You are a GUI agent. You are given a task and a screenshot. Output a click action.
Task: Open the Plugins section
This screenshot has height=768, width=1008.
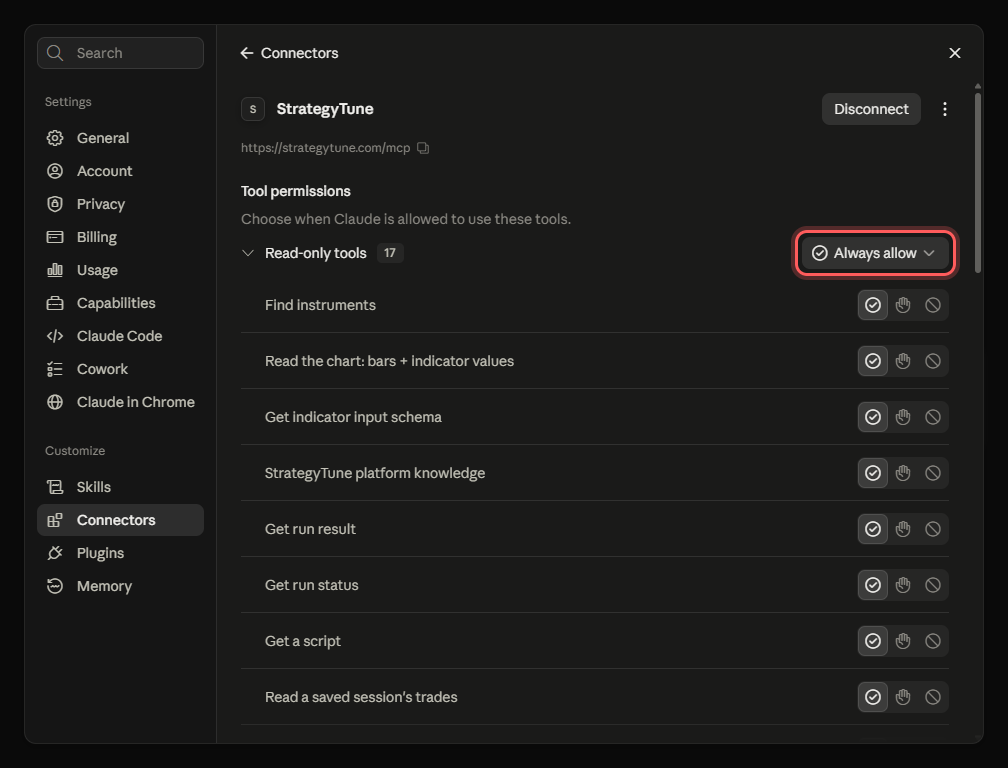click(x=120, y=553)
